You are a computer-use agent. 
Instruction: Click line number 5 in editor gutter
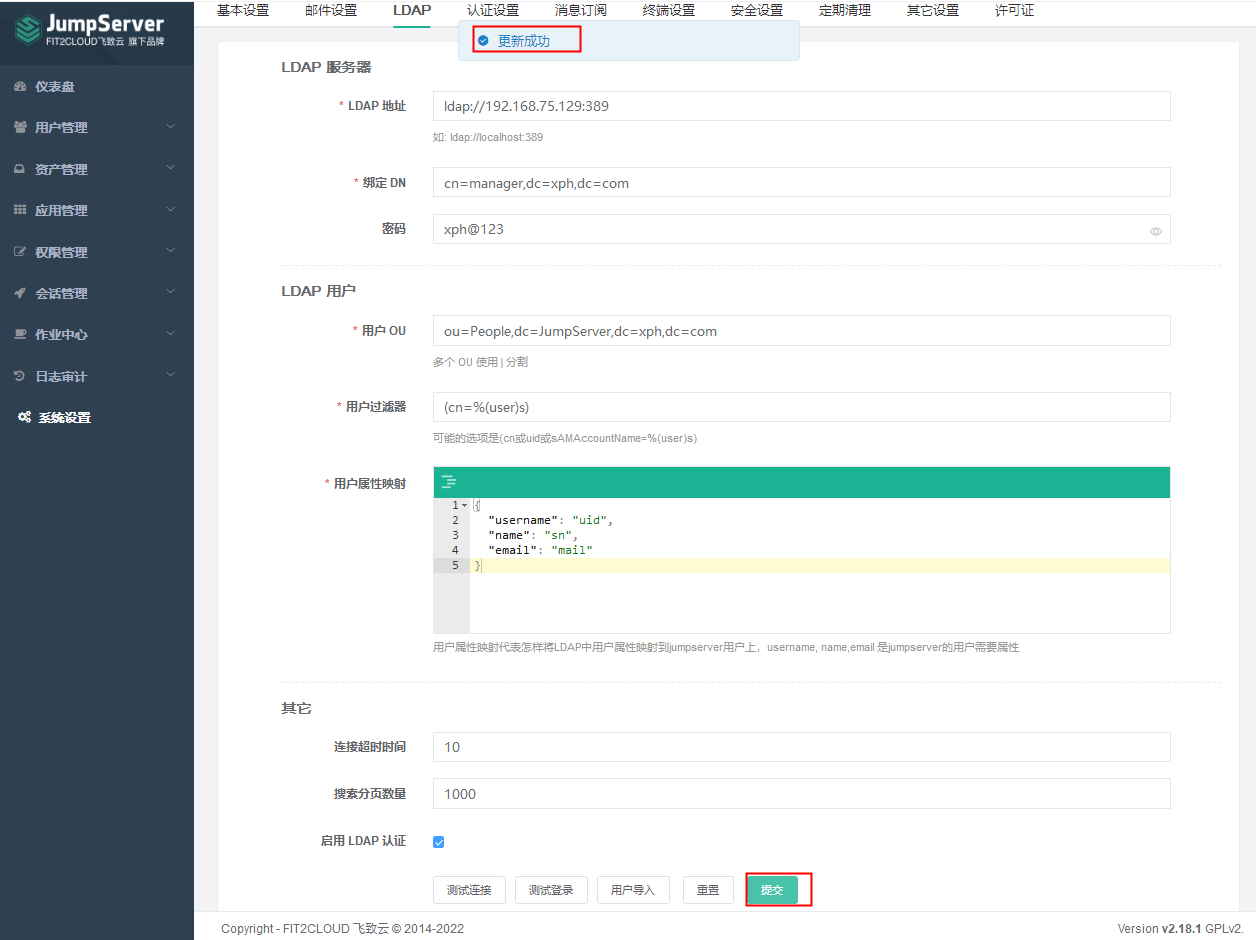click(455, 565)
